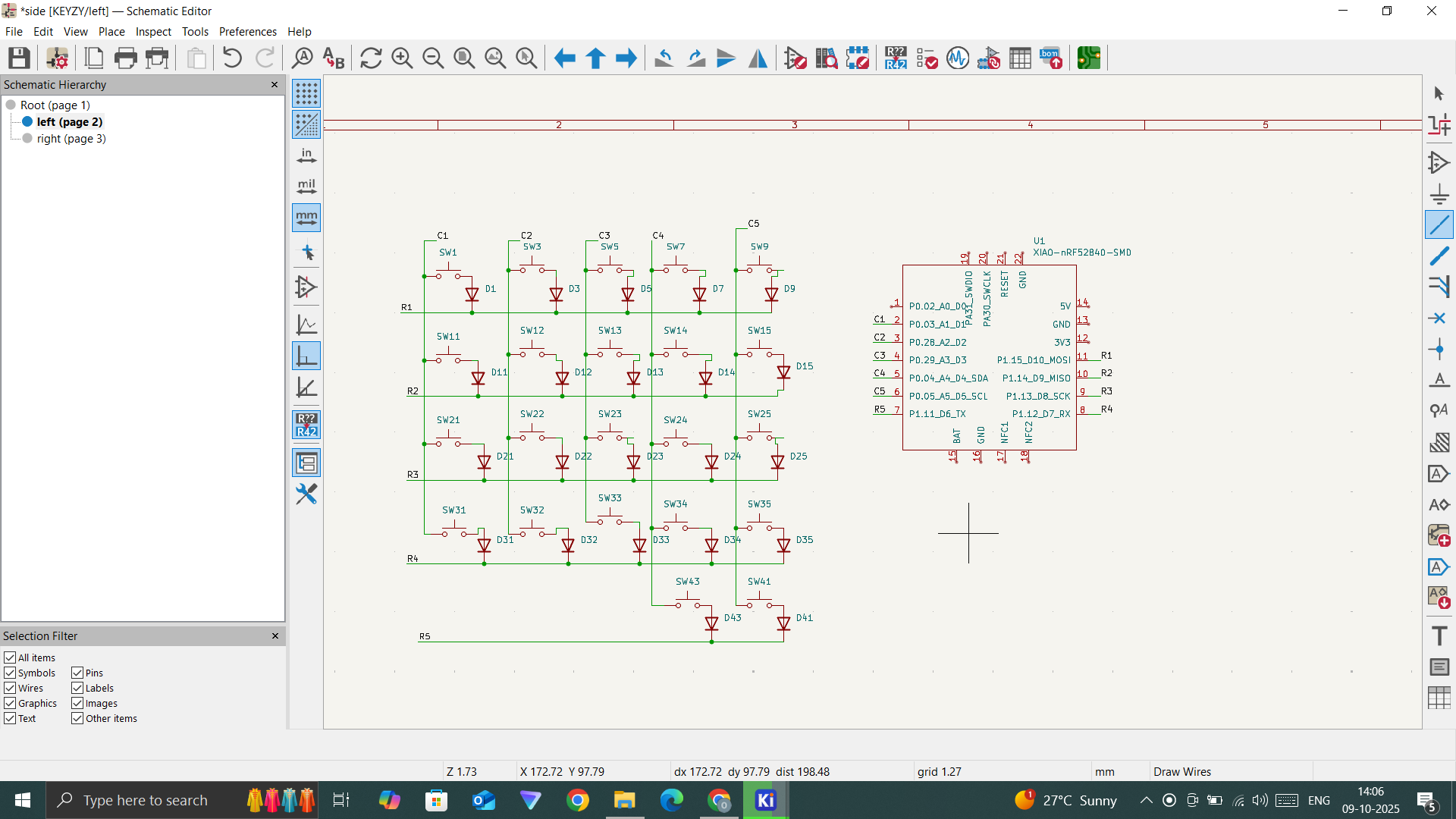Screen dimensions: 1456x819
Task: Toggle off Other items filter
Action: [x=77, y=718]
